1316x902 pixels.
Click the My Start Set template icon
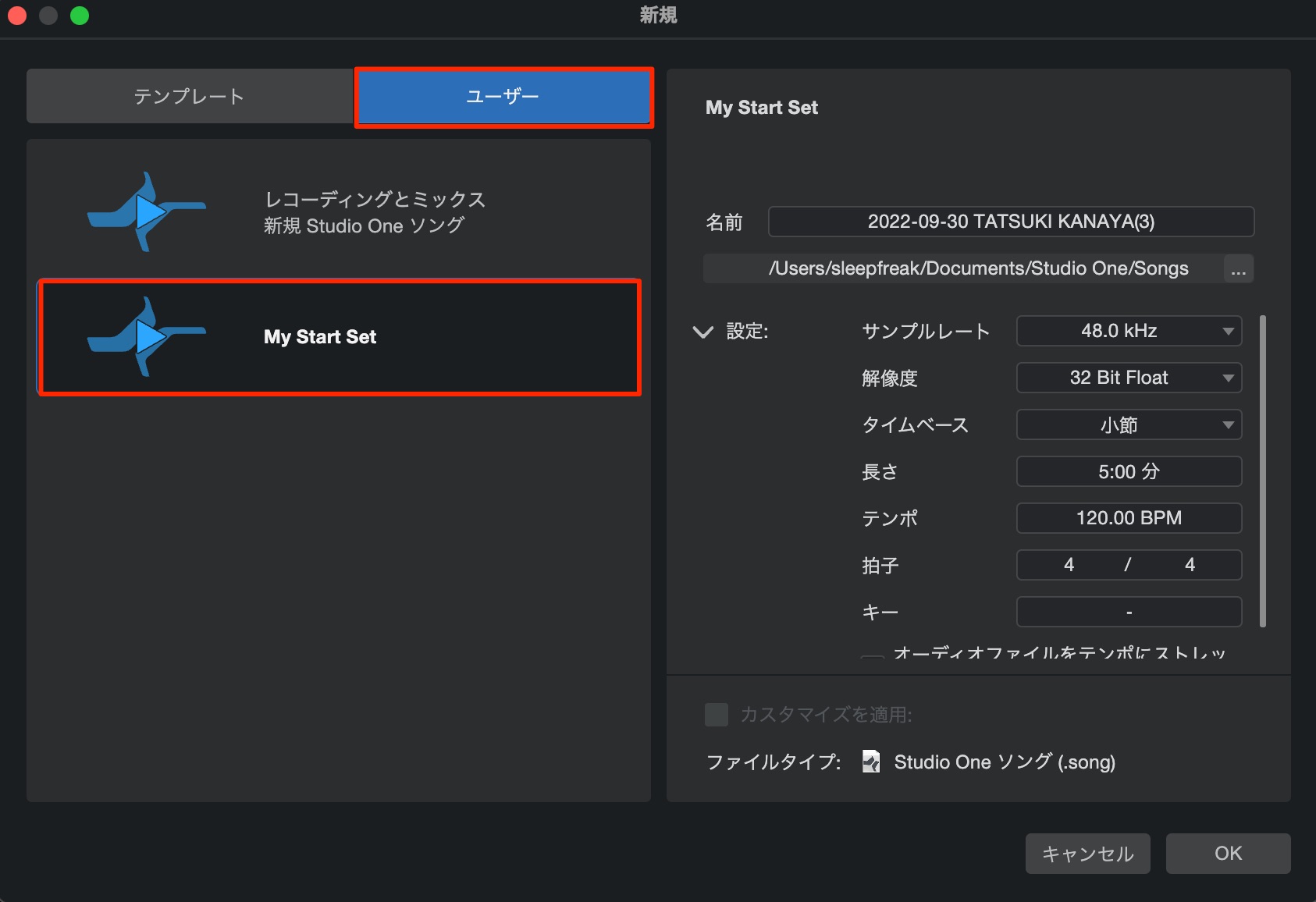pyautogui.click(x=146, y=336)
